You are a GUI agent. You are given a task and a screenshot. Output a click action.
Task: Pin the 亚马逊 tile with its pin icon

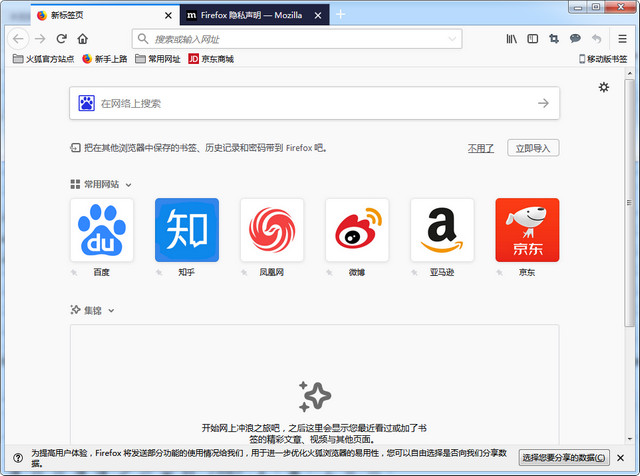click(414, 272)
